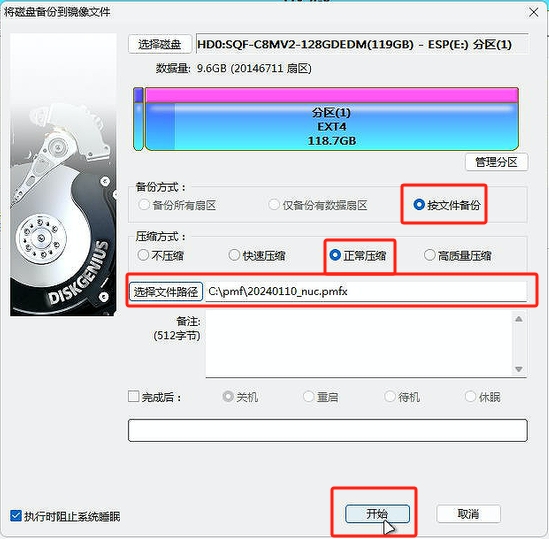This screenshot has width=549, height=539.
Task: Select 不压缩 compression option
Action: coord(160,255)
